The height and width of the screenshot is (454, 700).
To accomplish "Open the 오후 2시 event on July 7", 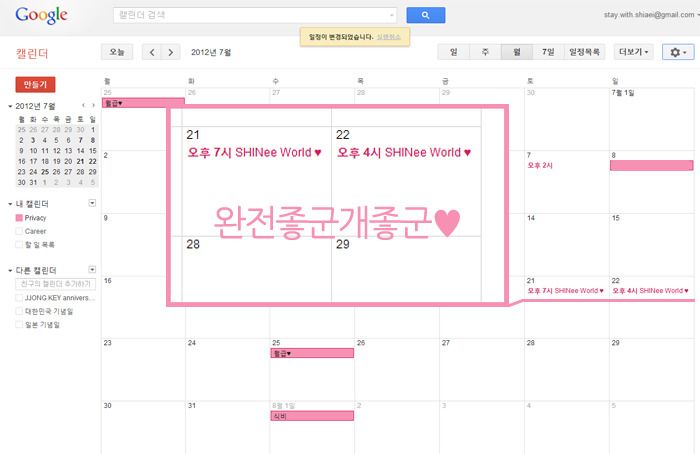I will [540, 165].
